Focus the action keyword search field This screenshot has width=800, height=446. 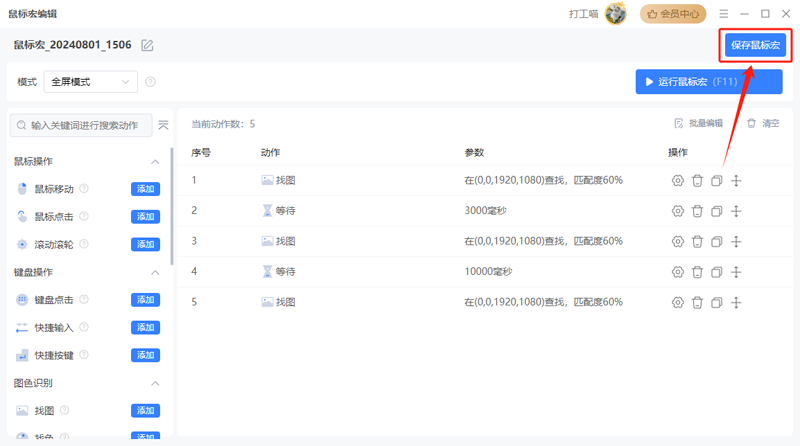click(x=81, y=125)
